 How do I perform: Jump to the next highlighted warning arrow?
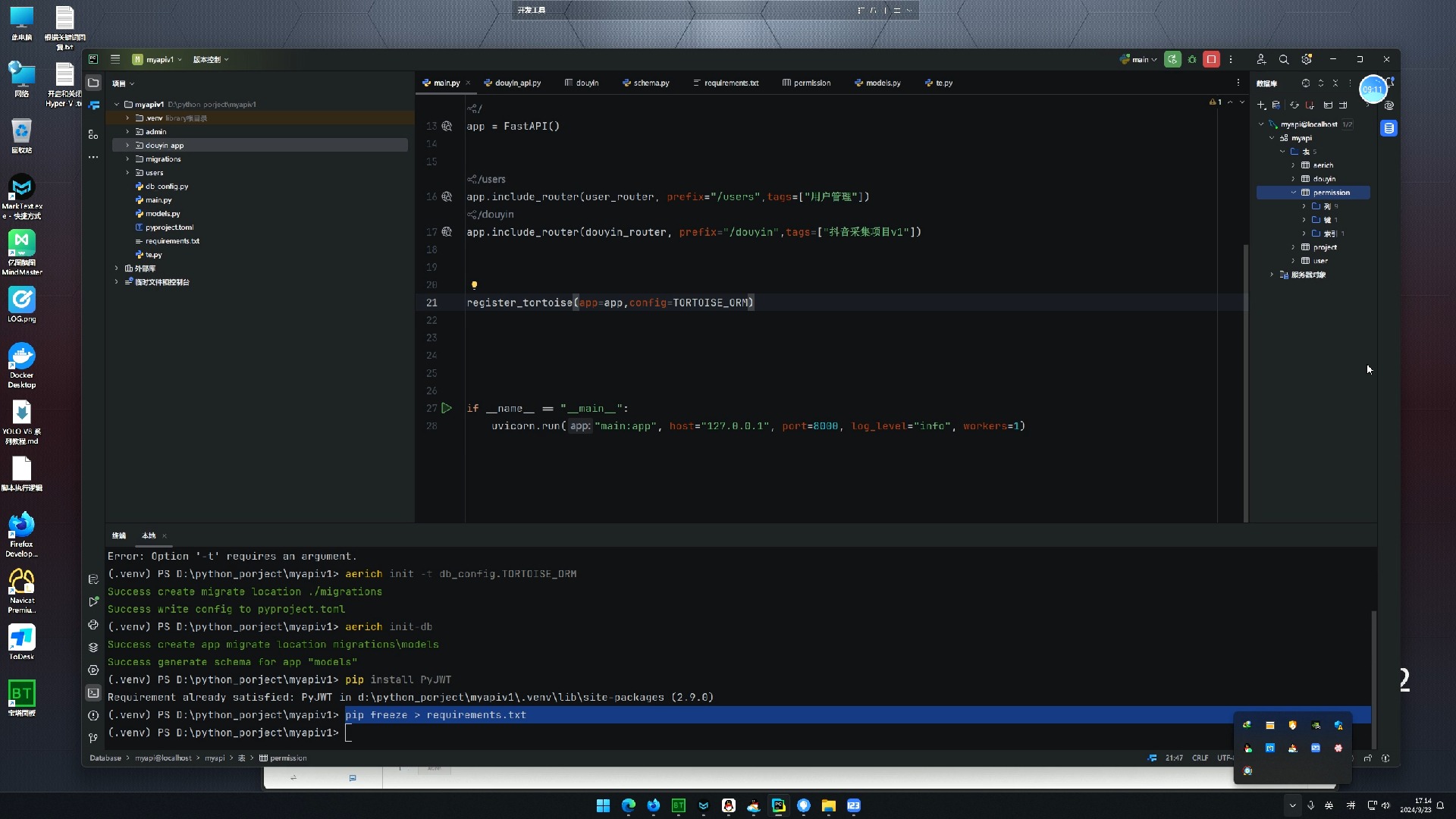pos(1241,102)
